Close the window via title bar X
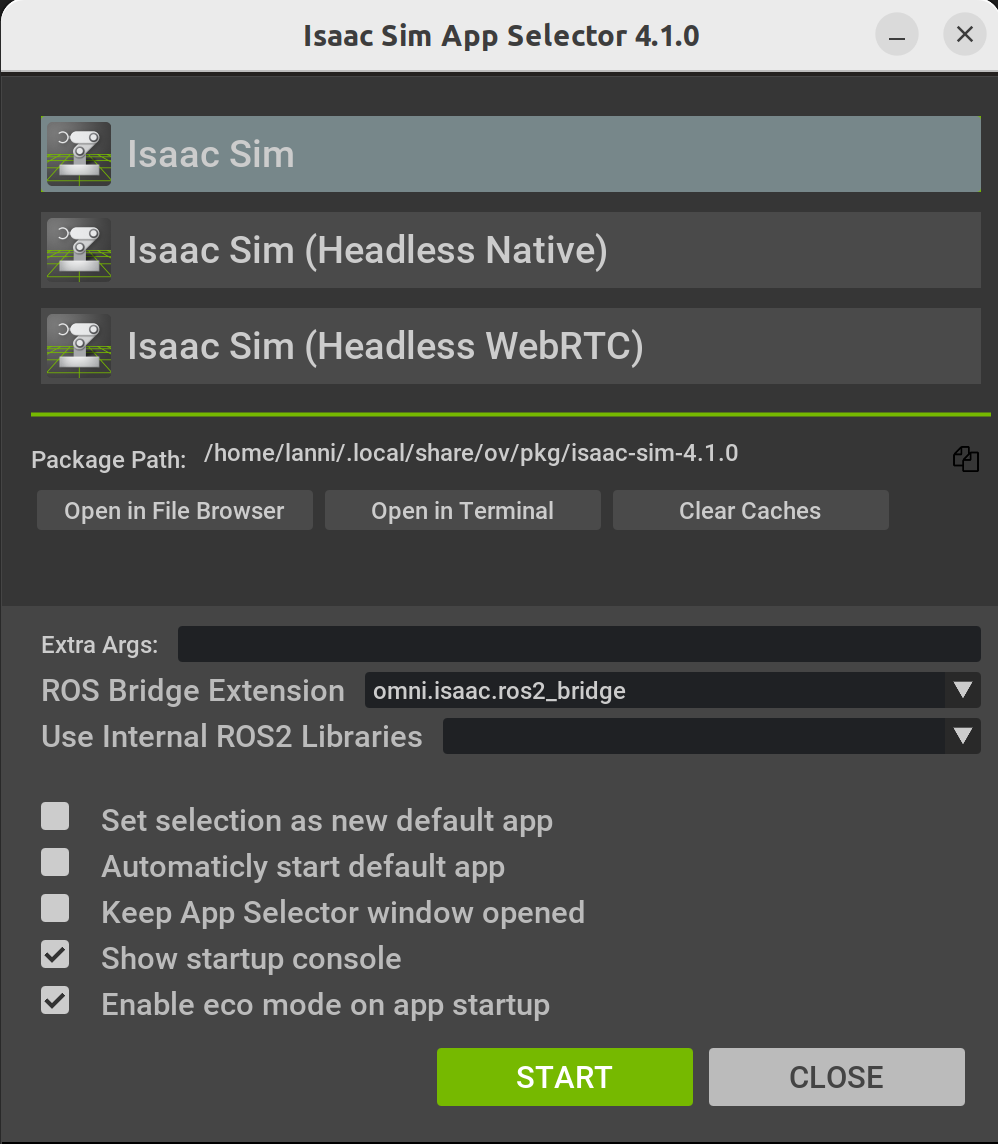Screen dimensions: 998x1144 tap(964, 34)
